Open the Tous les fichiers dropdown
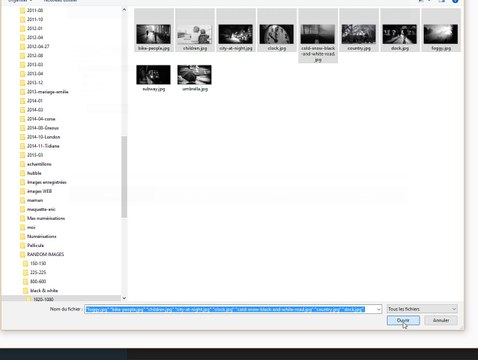The width and height of the screenshot is (478, 360). point(422,309)
